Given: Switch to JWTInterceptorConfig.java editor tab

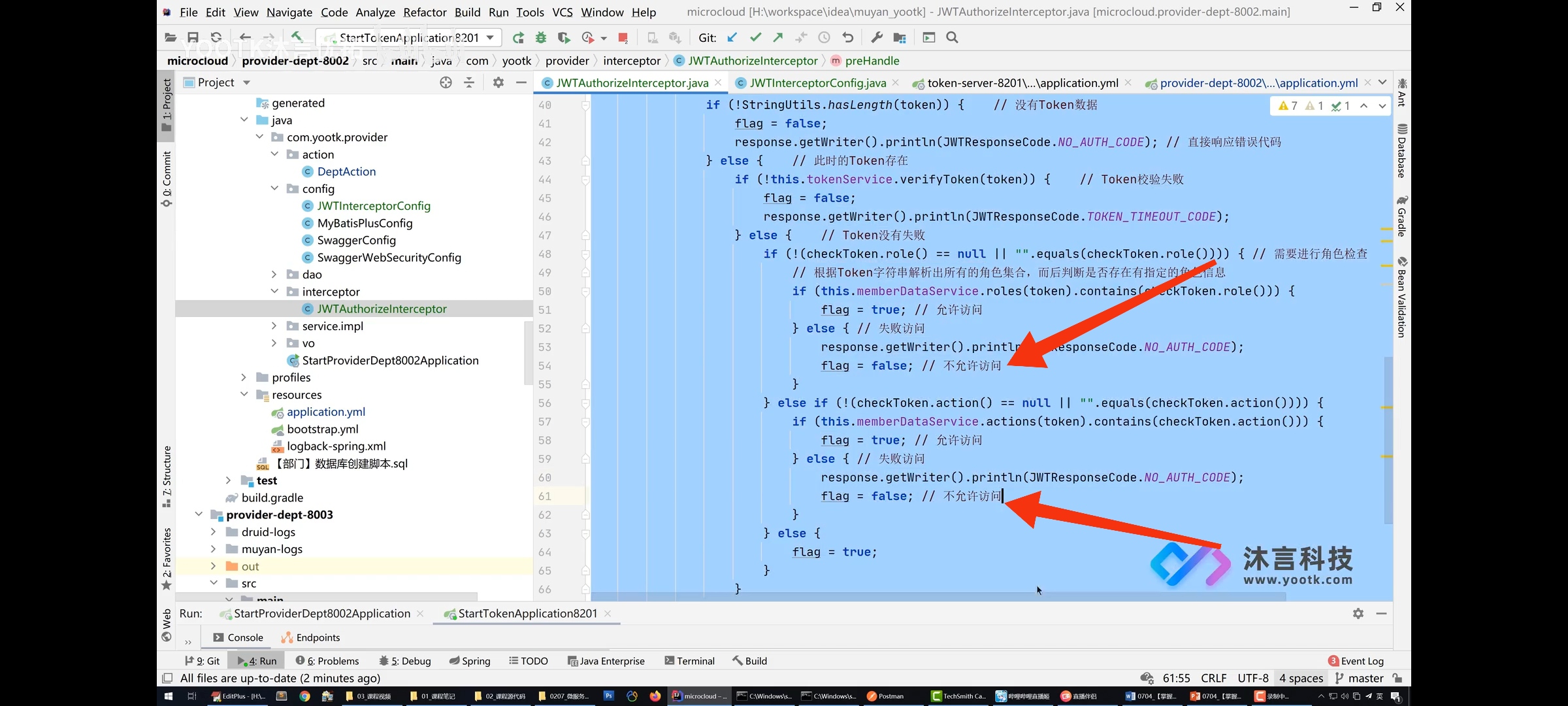Looking at the screenshot, I should pos(817,82).
